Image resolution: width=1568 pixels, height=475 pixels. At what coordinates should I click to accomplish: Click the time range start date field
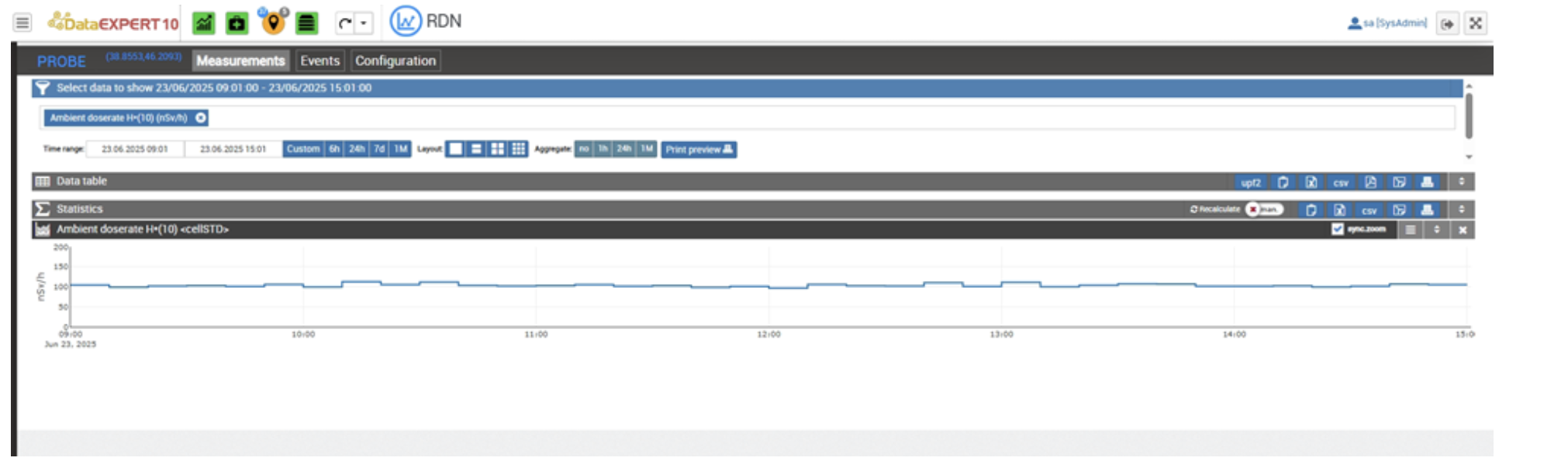tap(135, 149)
